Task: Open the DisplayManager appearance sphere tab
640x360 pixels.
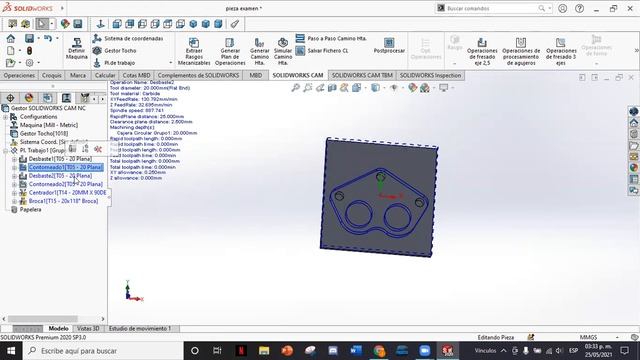Action: click(x=29, y=98)
